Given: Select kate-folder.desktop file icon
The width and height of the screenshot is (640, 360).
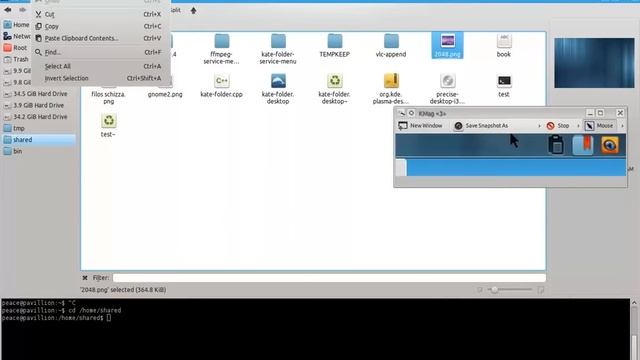Looking at the screenshot, I should (278, 81).
